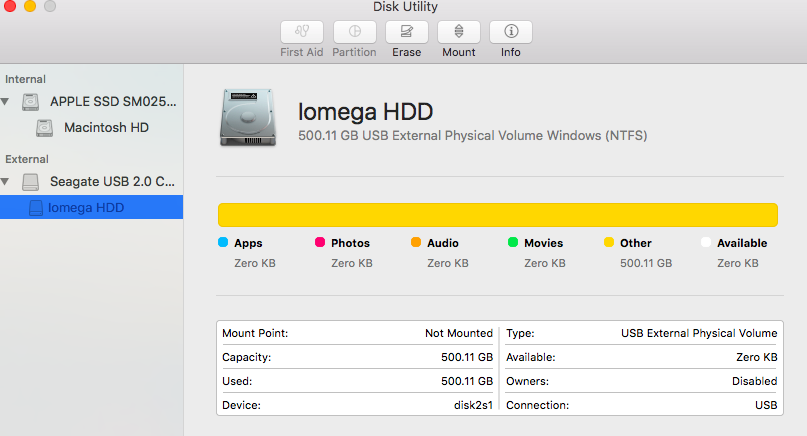This screenshot has width=807, height=436.
Task: Click the Movies legend label
Action: pos(543,243)
